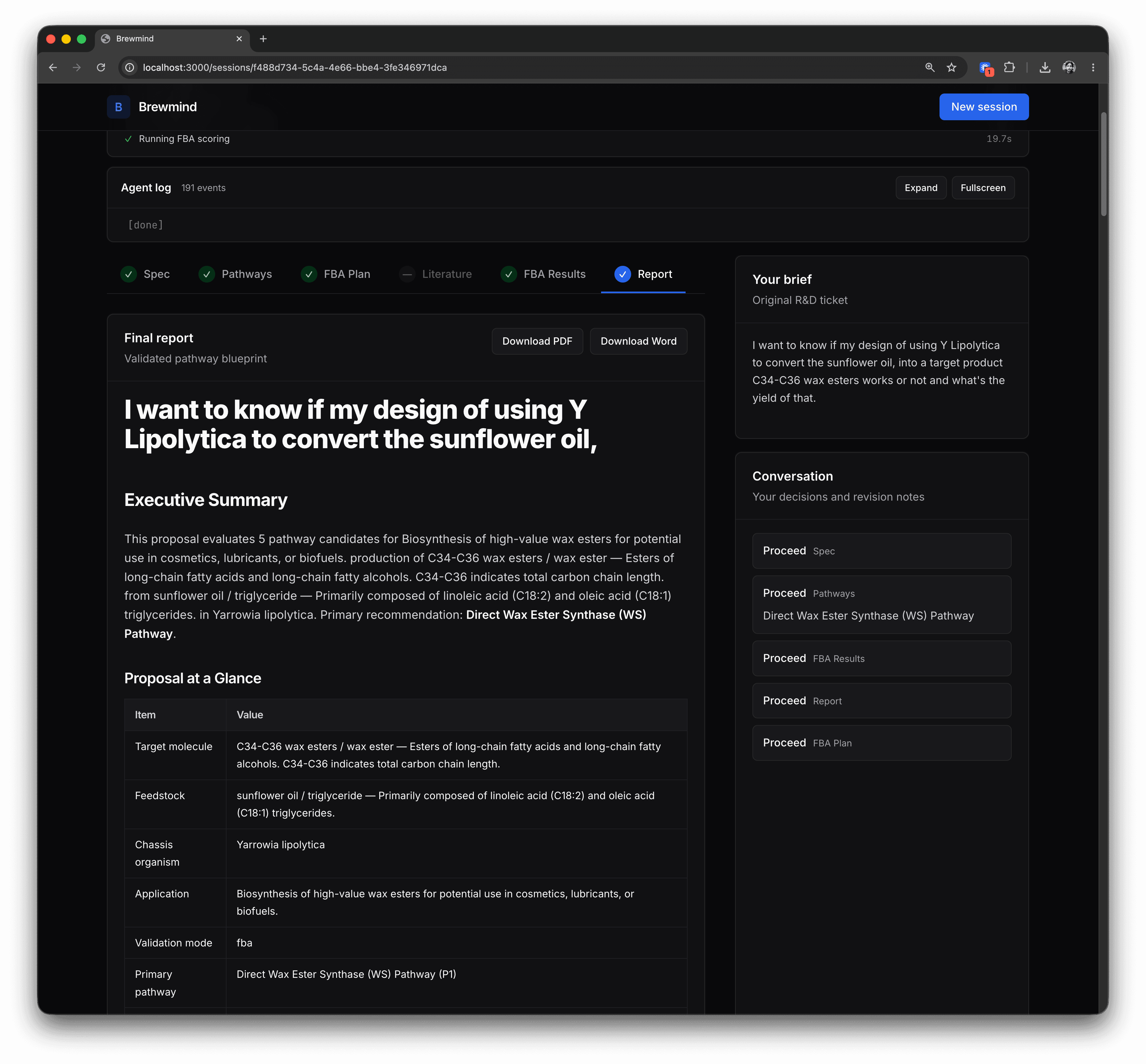
Task: Open the FBA Results tab
Action: [x=543, y=274]
